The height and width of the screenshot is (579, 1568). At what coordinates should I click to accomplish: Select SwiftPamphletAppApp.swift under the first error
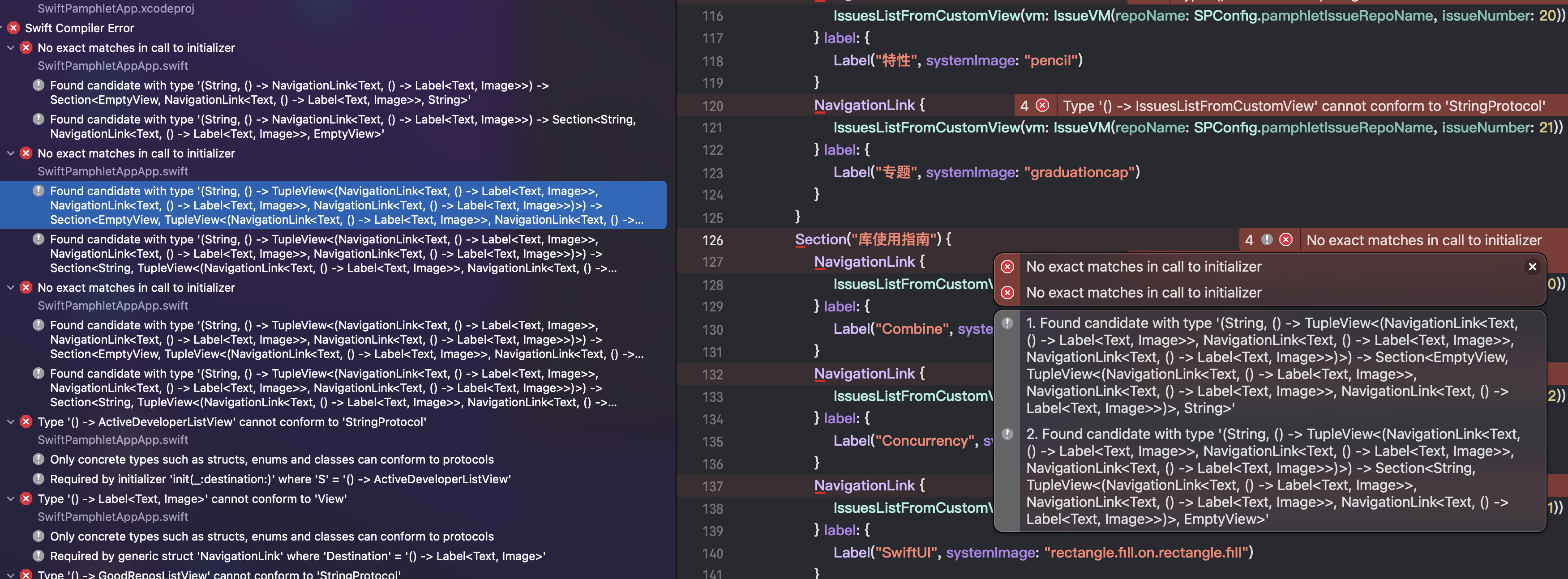pos(113,66)
